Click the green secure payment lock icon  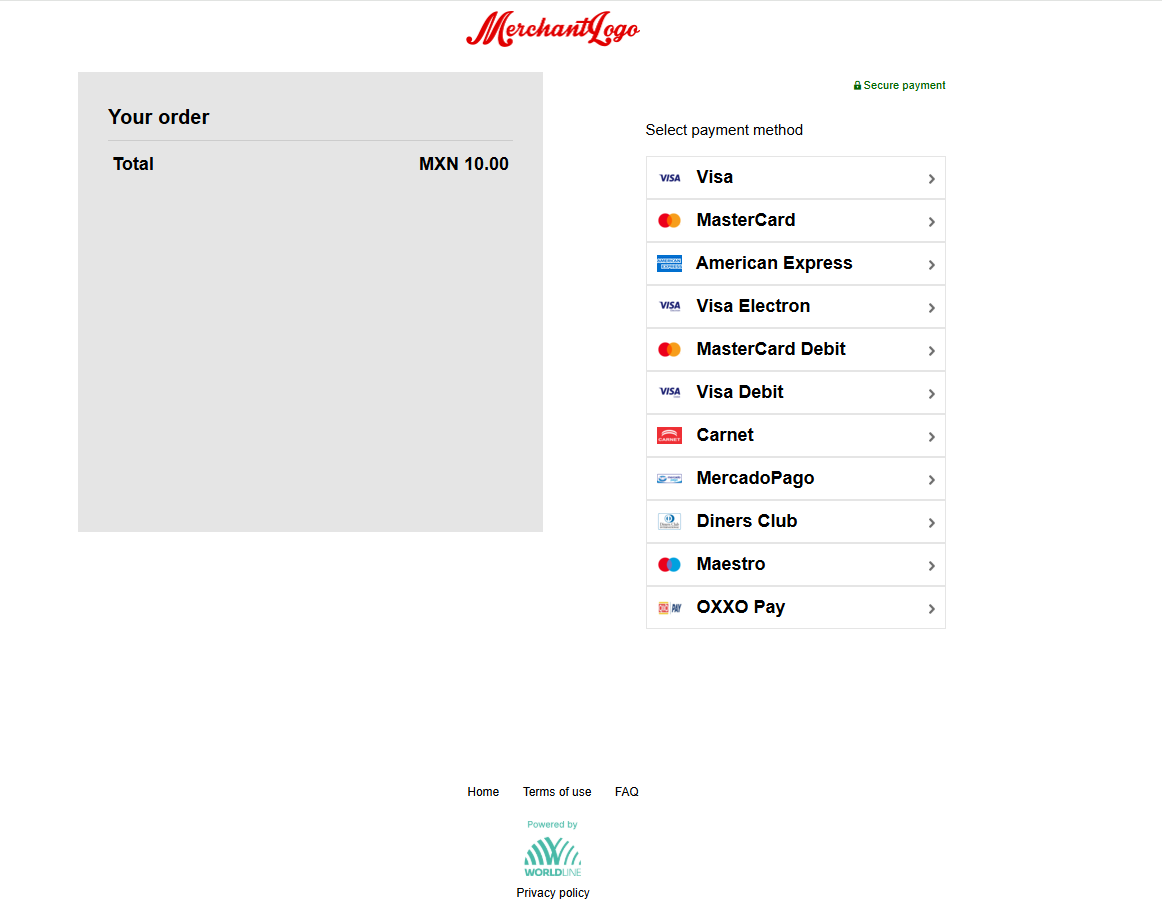(857, 85)
